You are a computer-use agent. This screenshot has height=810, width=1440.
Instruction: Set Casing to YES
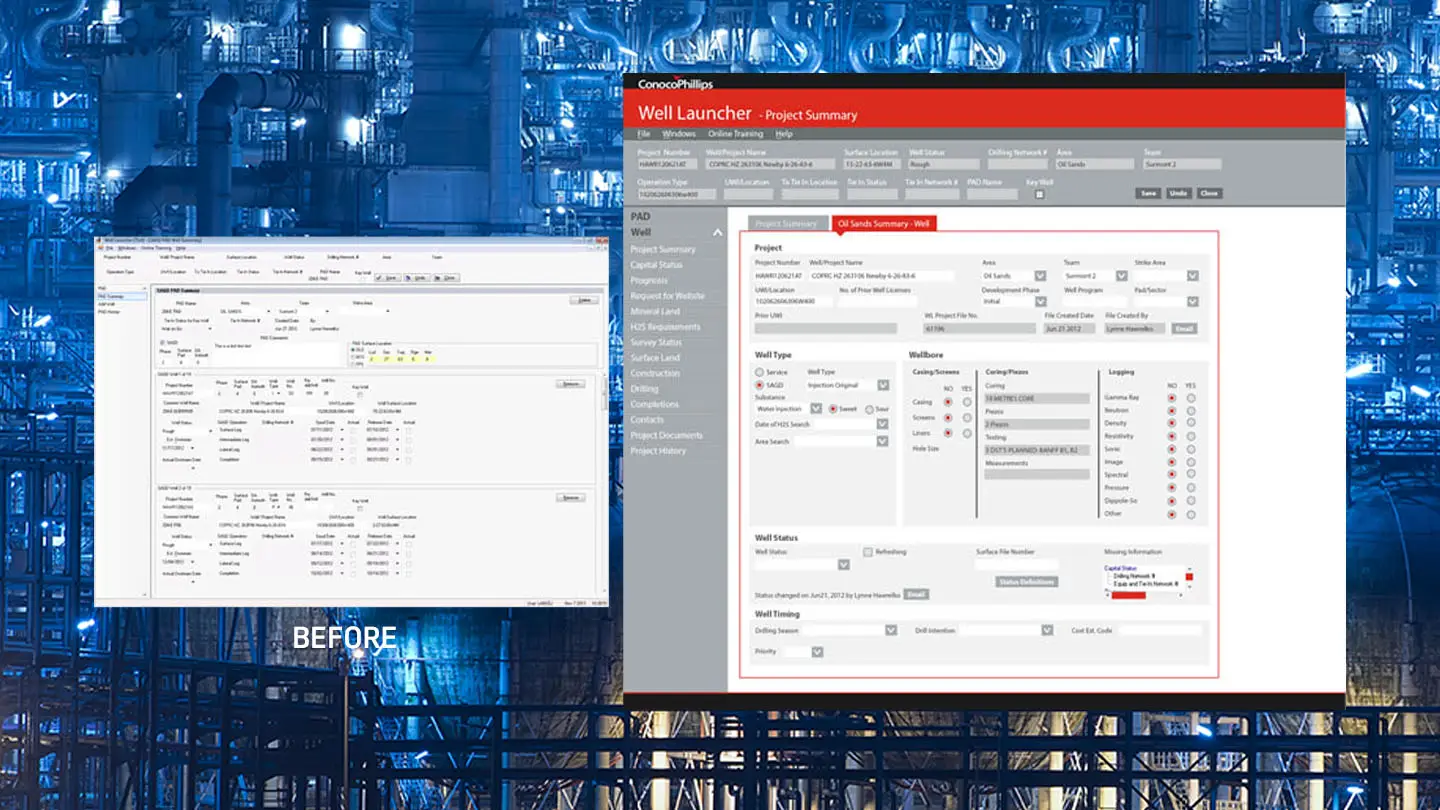(x=966, y=402)
